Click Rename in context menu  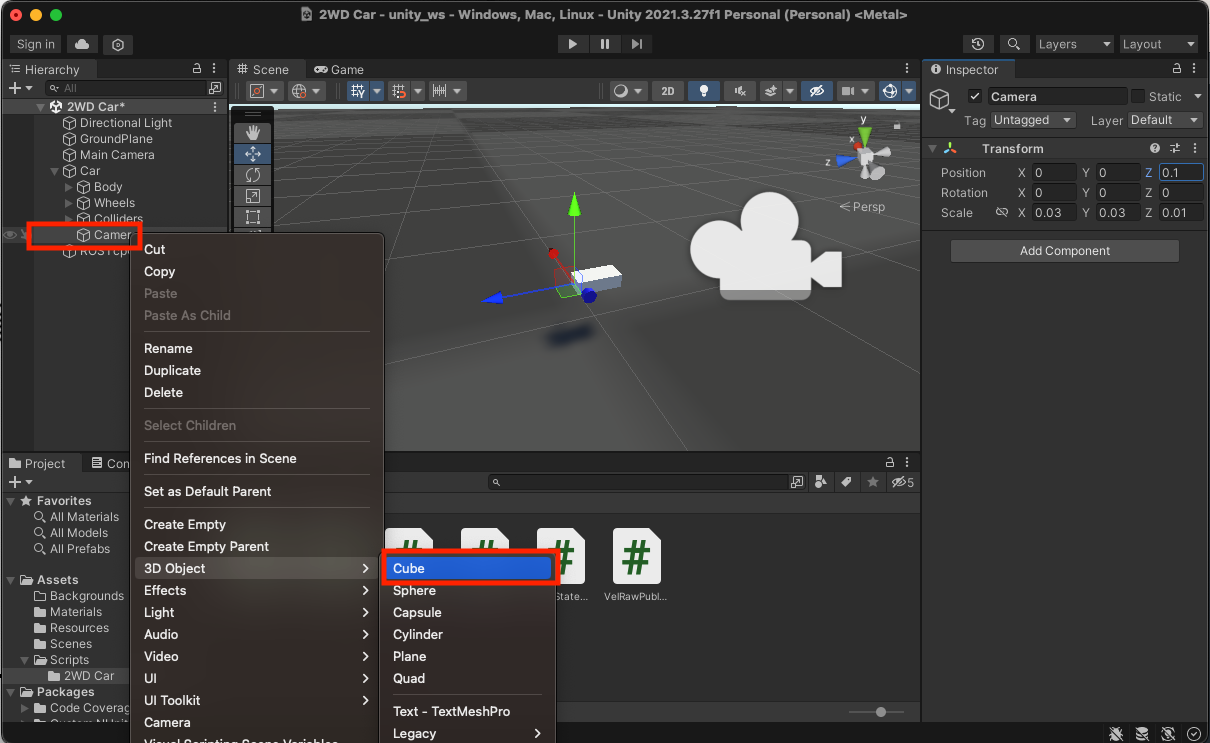click(168, 348)
